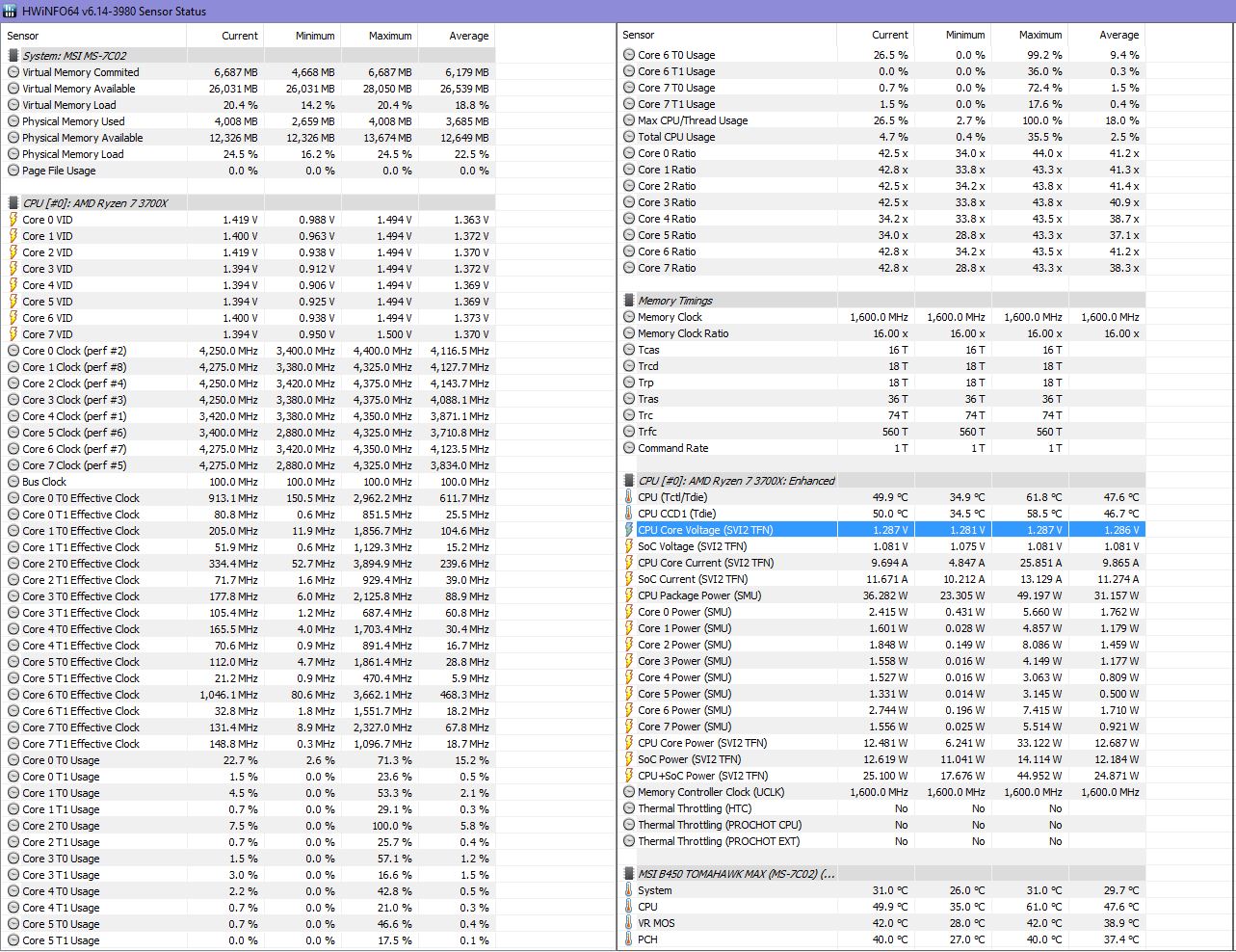Click the thermometer icon beside CPU CCD1 (Tdie)
The image size is (1236, 952).
[x=629, y=514]
